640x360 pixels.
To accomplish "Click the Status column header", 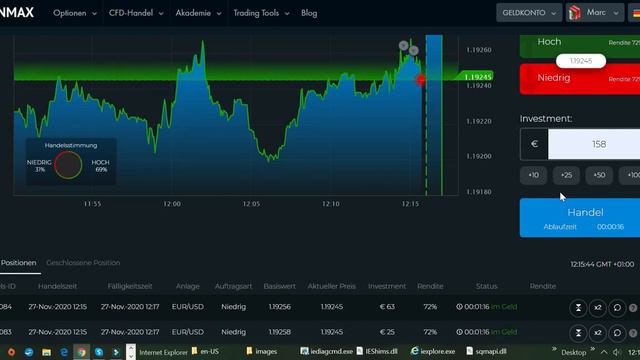I will (x=487, y=286).
